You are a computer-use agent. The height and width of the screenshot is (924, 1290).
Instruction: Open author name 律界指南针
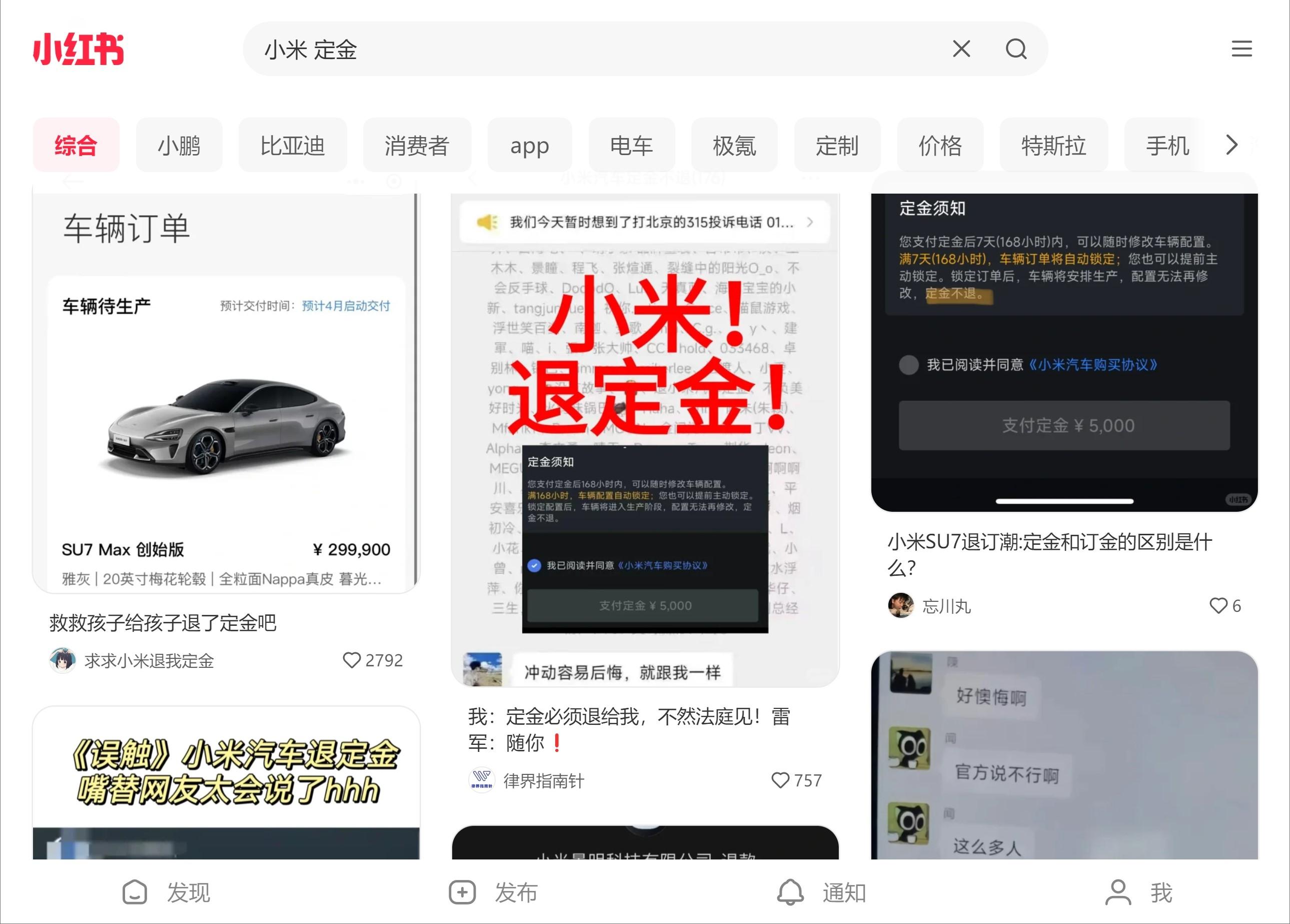(544, 780)
